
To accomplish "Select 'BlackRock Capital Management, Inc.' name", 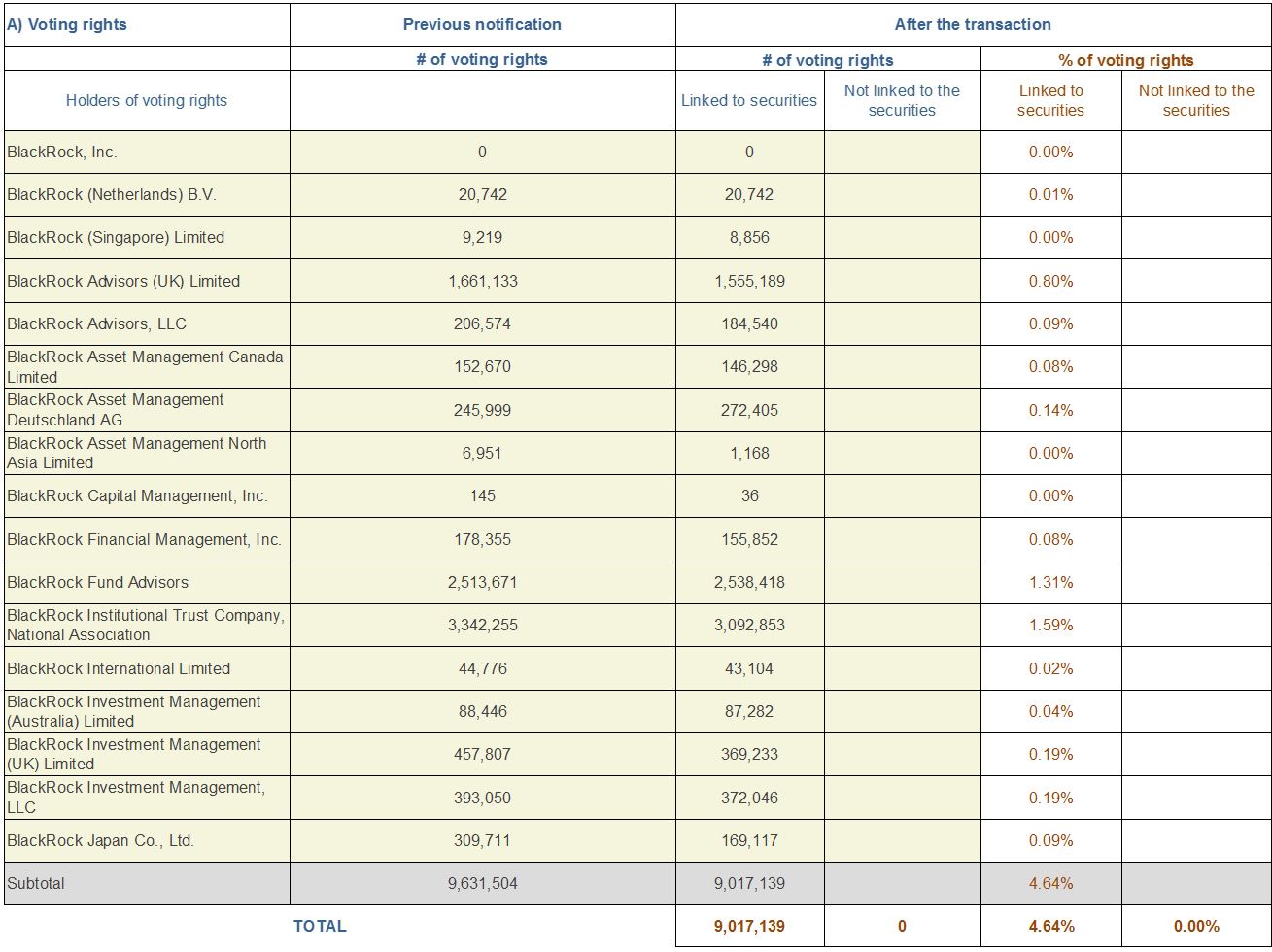I will pyautogui.click(x=137, y=495).
